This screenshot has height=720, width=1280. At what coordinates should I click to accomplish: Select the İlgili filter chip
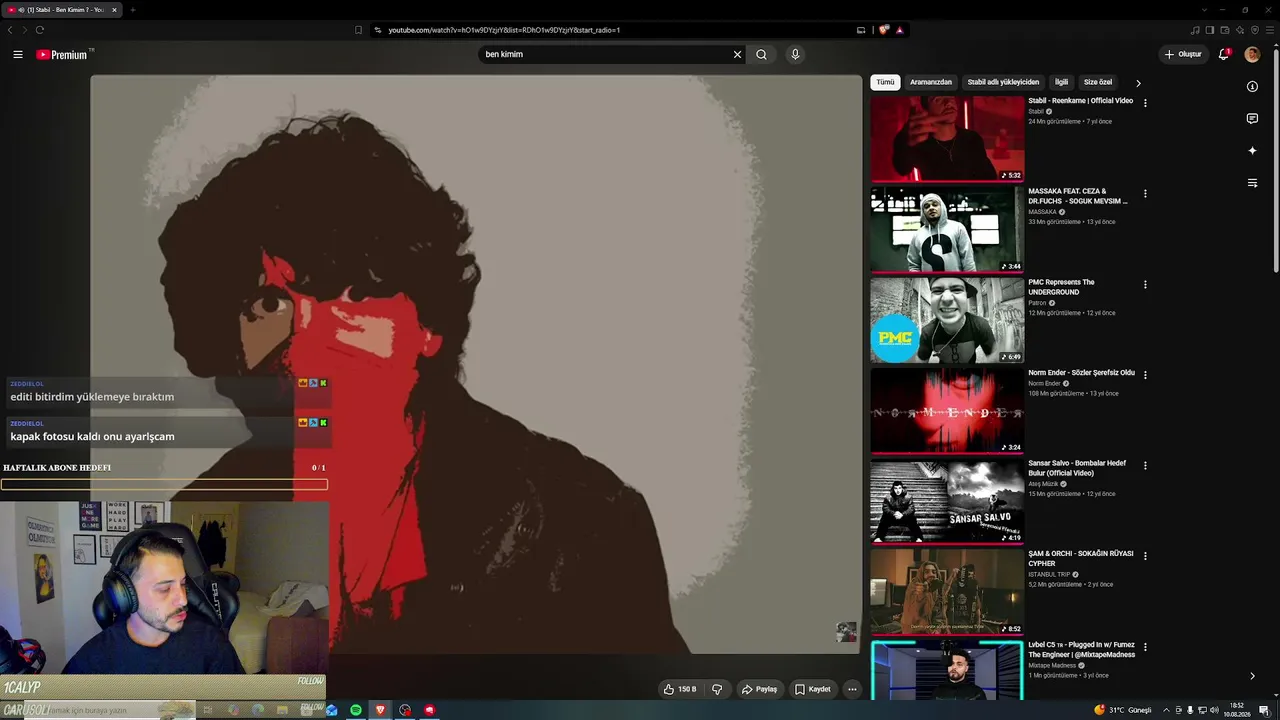(x=1061, y=82)
